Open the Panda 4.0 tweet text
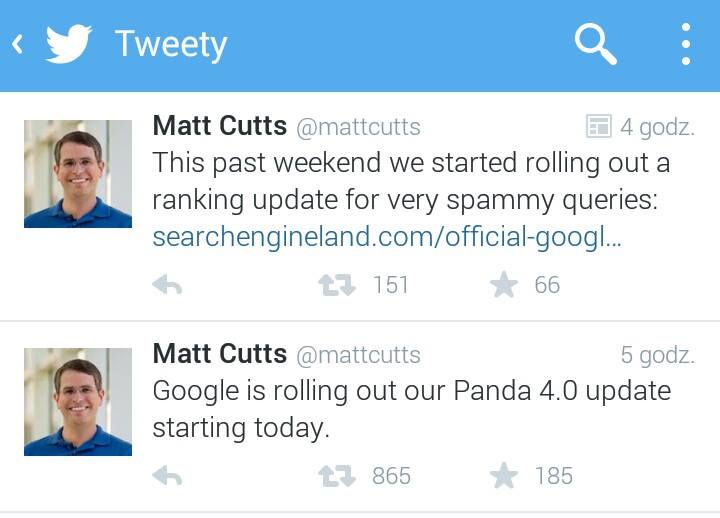Image resolution: width=720 pixels, height=518 pixels. 410,408
